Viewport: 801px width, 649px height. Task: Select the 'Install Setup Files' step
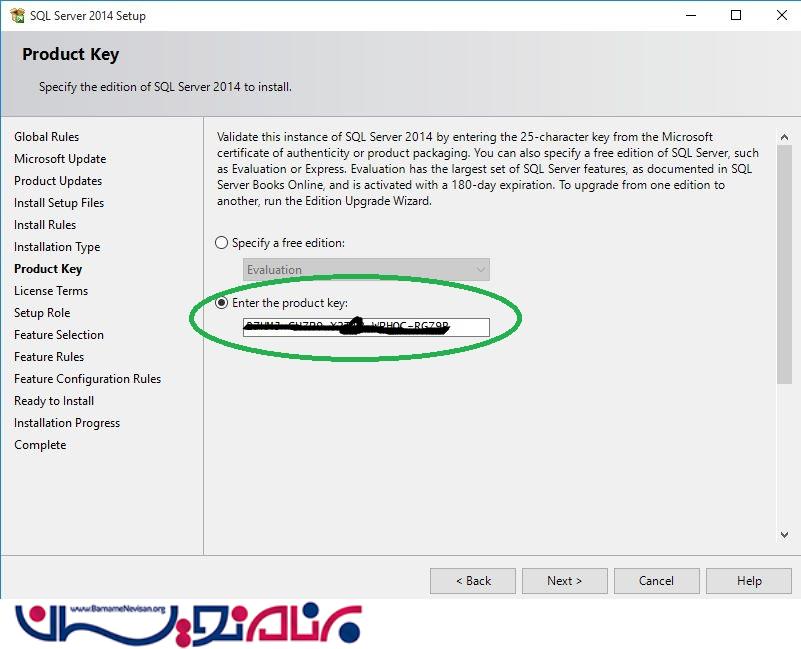[x=59, y=203]
